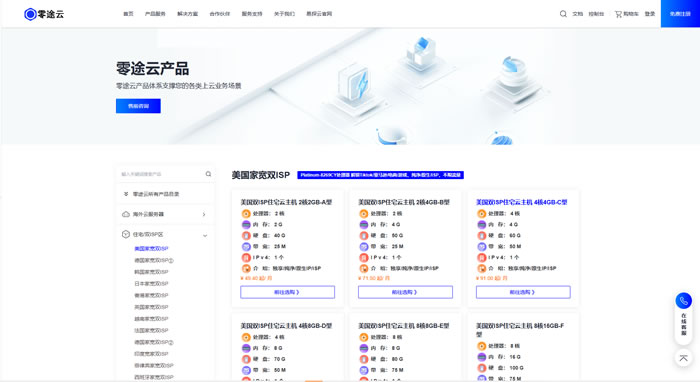
Task: Click 前往选购 in the 2核4GB-B型 card
Action: tap(405, 292)
